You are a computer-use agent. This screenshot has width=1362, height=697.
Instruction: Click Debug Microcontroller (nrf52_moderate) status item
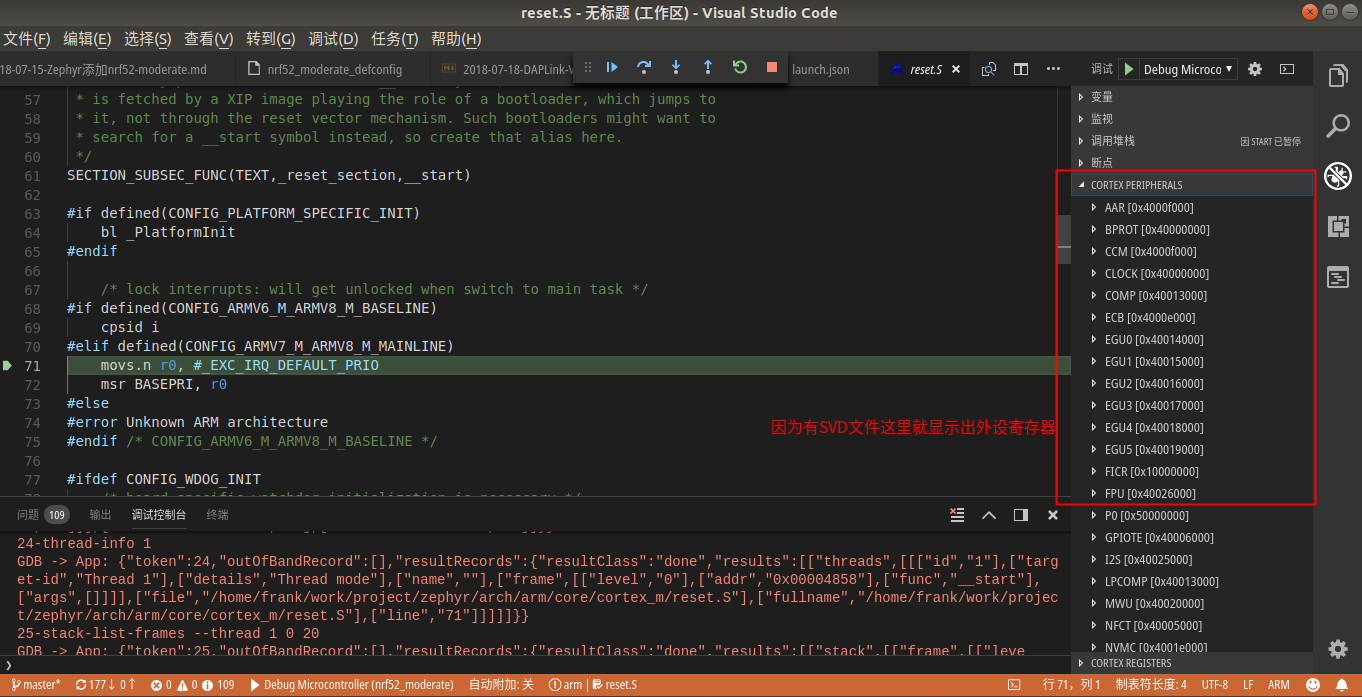tap(350, 685)
